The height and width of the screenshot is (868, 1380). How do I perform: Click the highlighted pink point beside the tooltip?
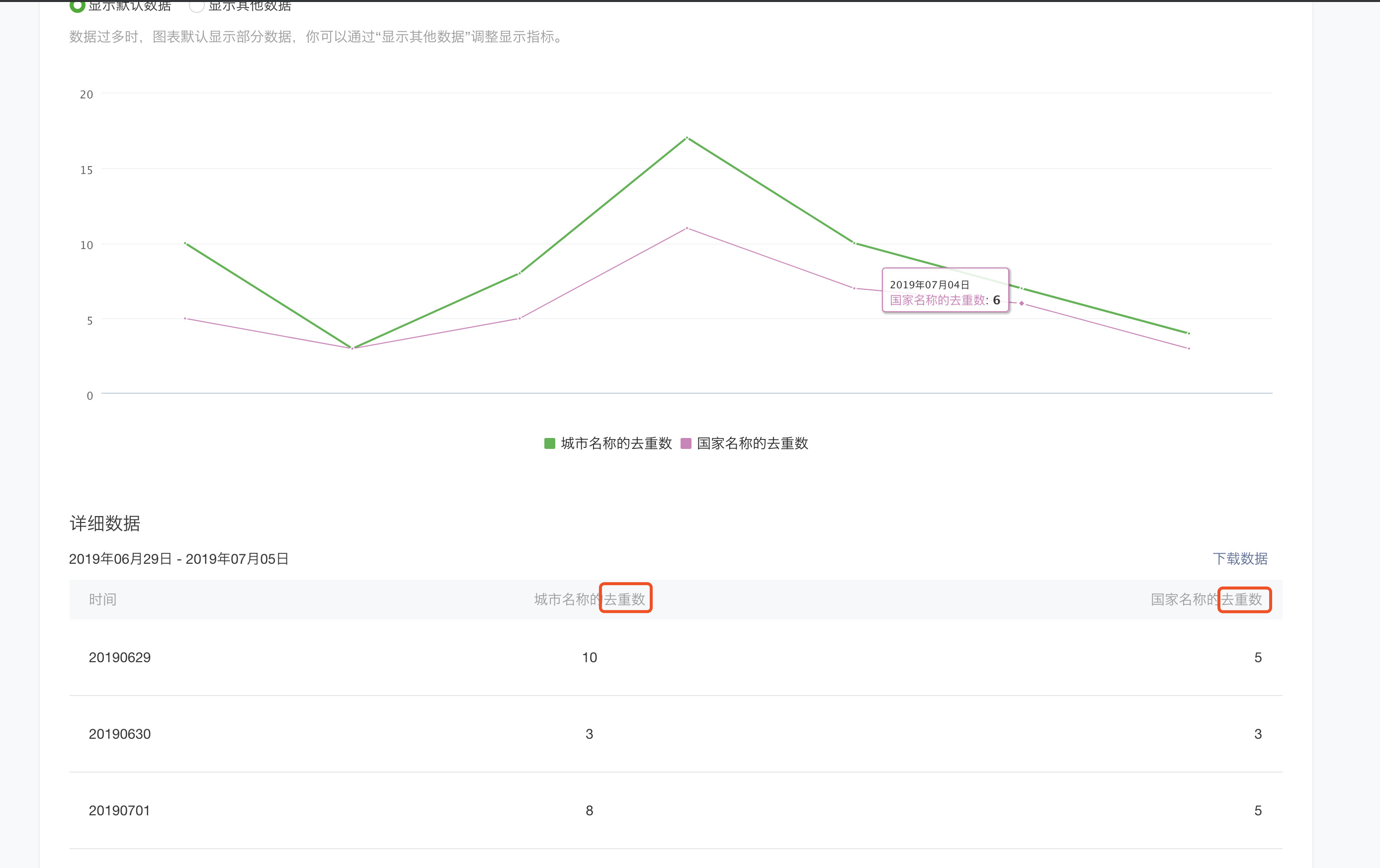[1021, 303]
